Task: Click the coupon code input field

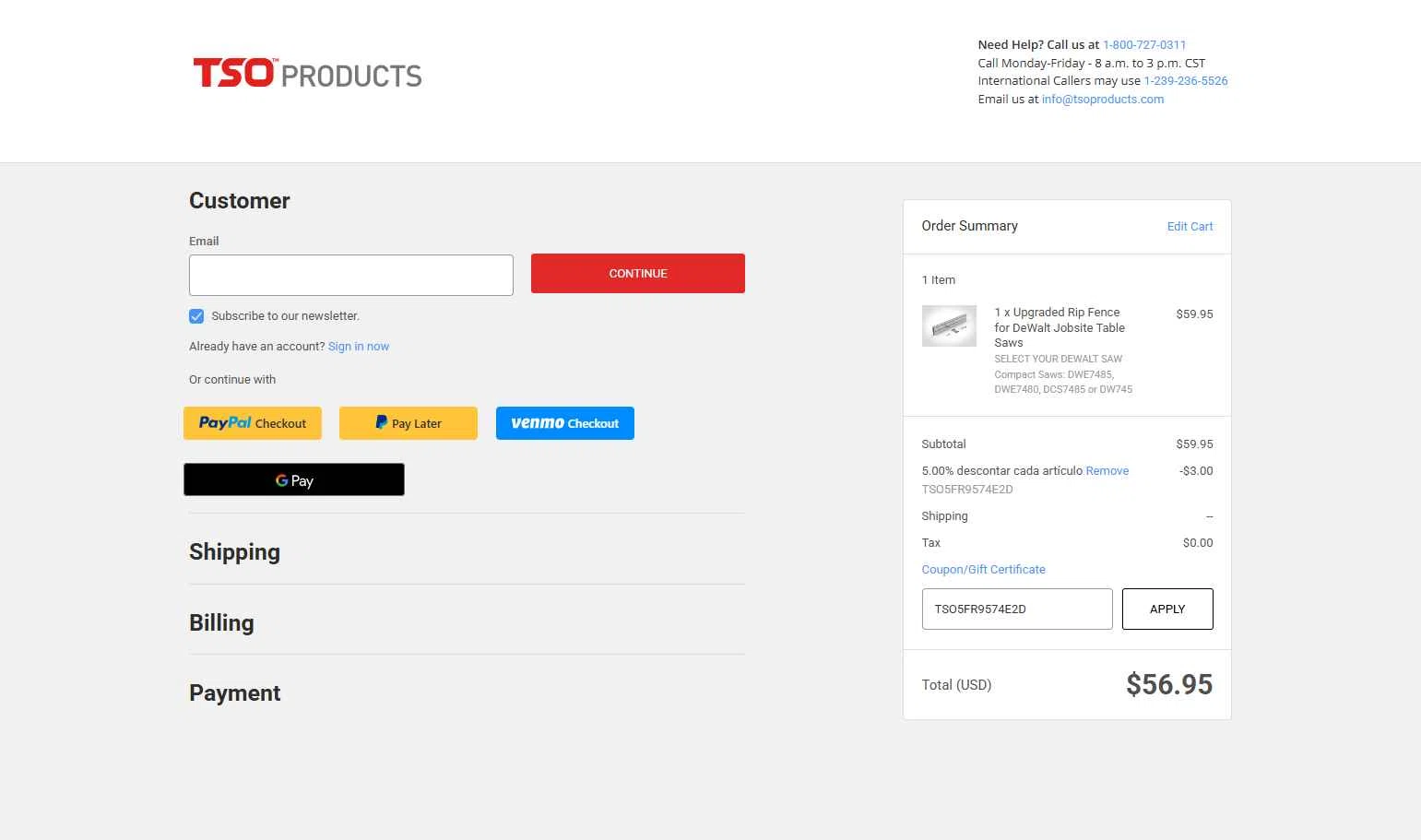Action: 1017,609
